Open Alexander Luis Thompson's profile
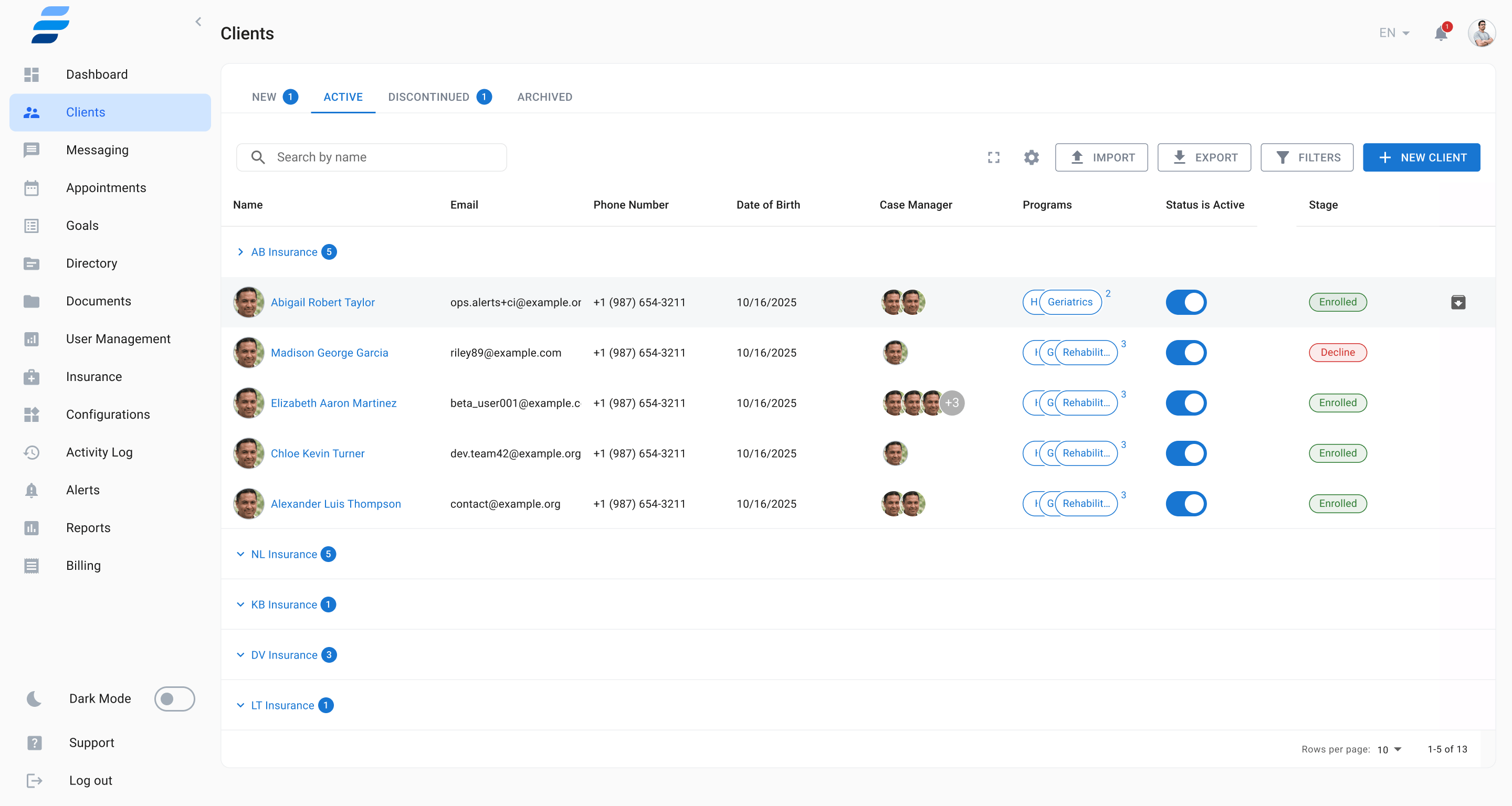1512x806 pixels. pos(335,503)
